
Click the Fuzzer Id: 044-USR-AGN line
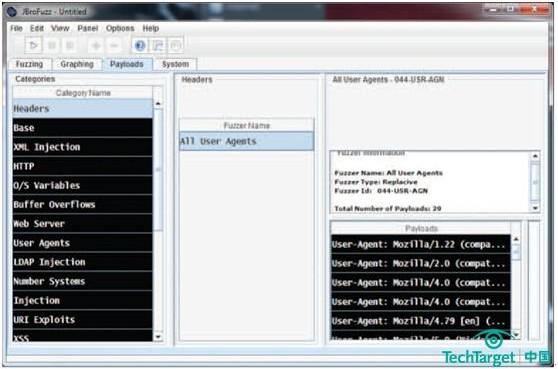381,191
